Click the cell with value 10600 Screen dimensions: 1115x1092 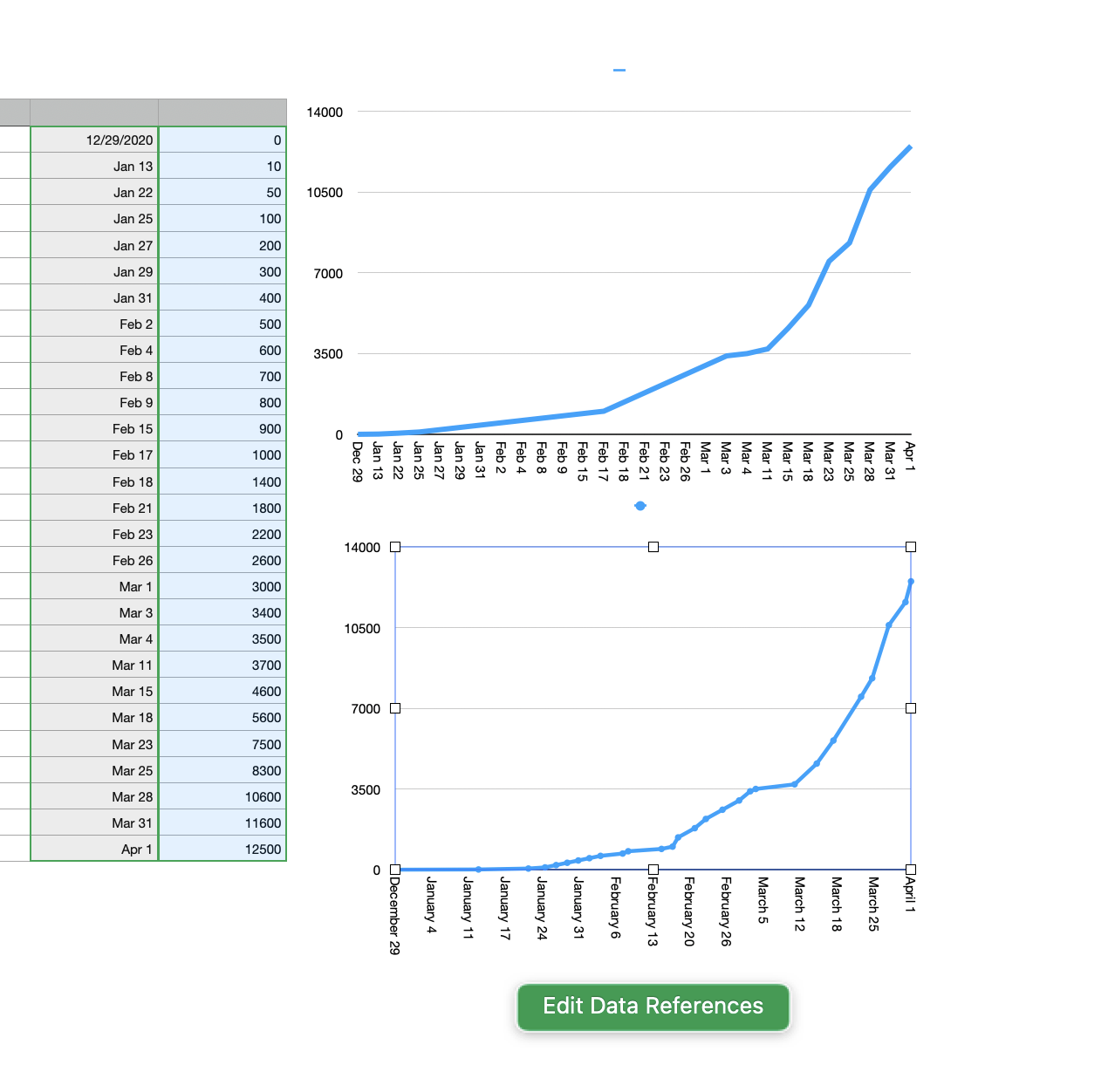(x=222, y=796)
